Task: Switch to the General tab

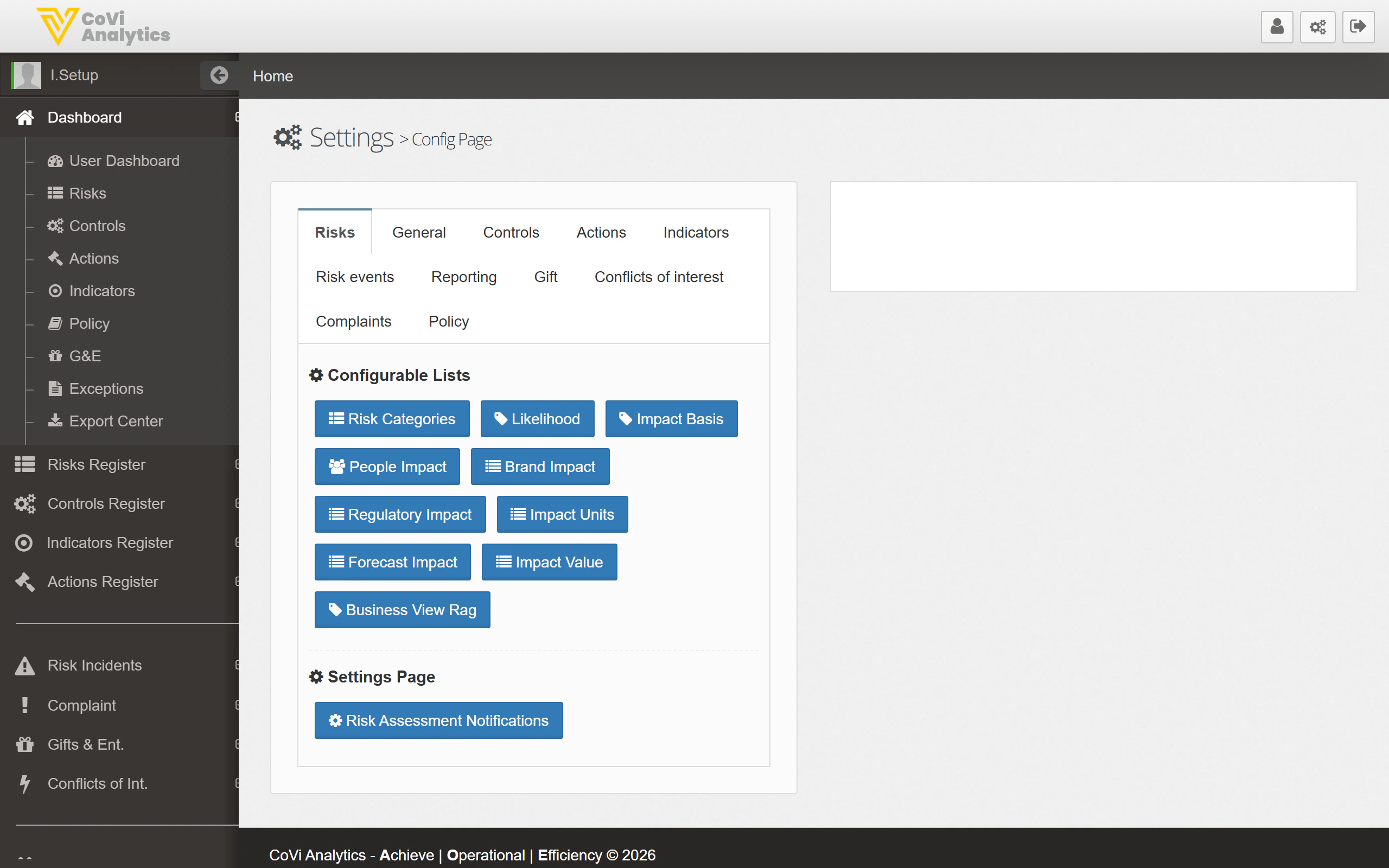Action: [419, 232]
